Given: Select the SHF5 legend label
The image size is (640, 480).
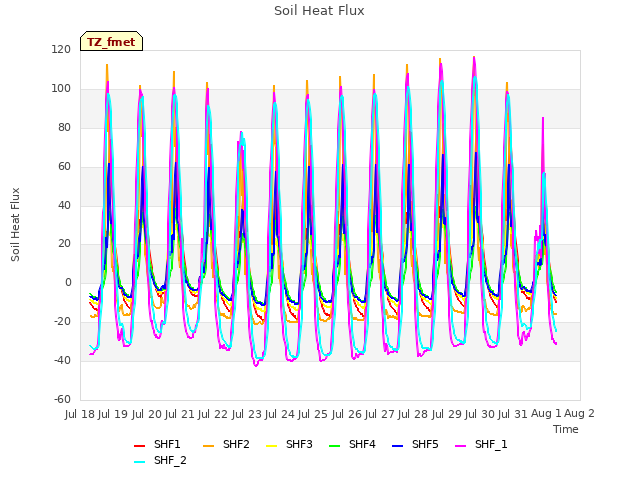Looking at the screenshot, I should coord(425,444).
